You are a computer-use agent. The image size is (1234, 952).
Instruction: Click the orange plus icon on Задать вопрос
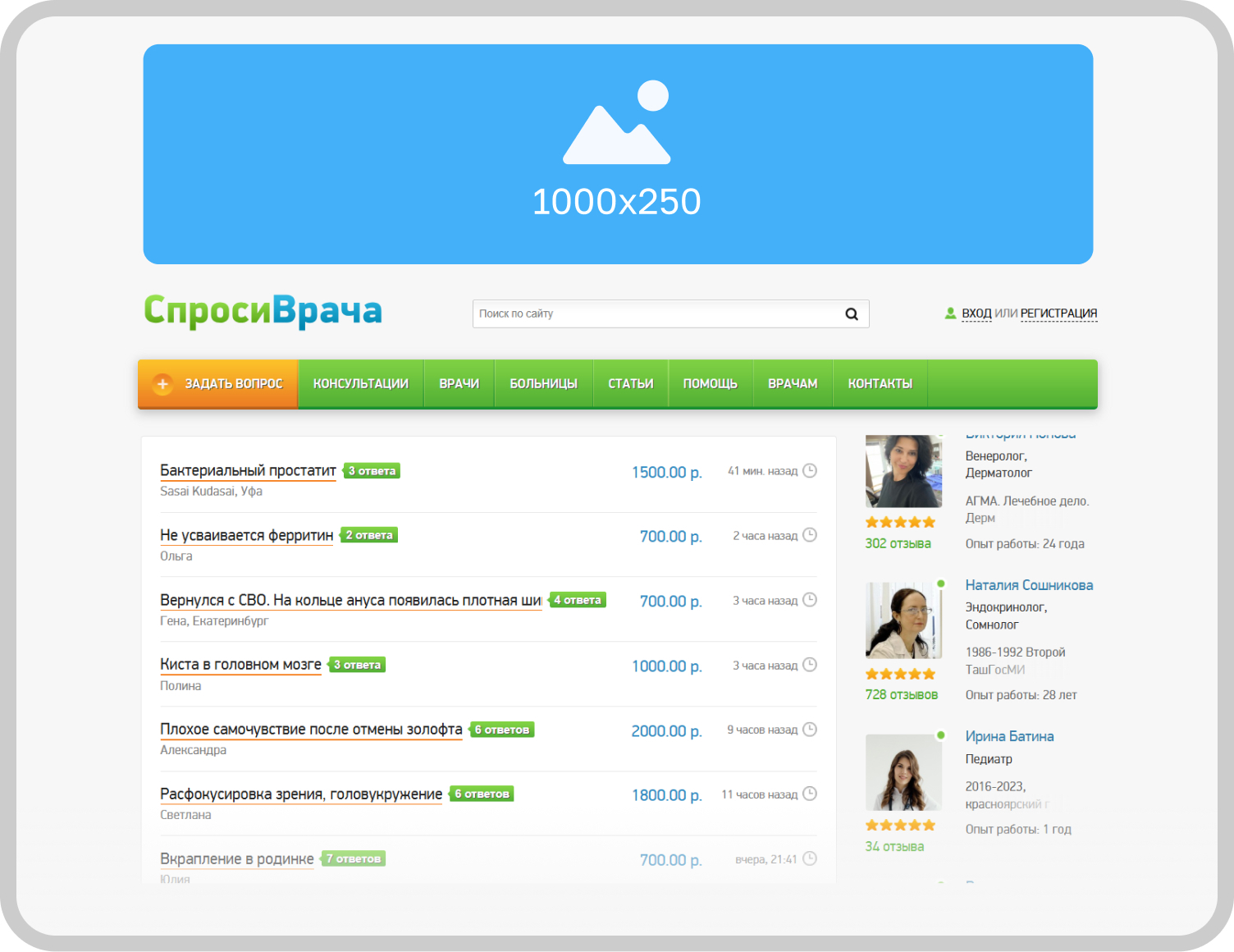pyautogui.click(x=162, y=384)
